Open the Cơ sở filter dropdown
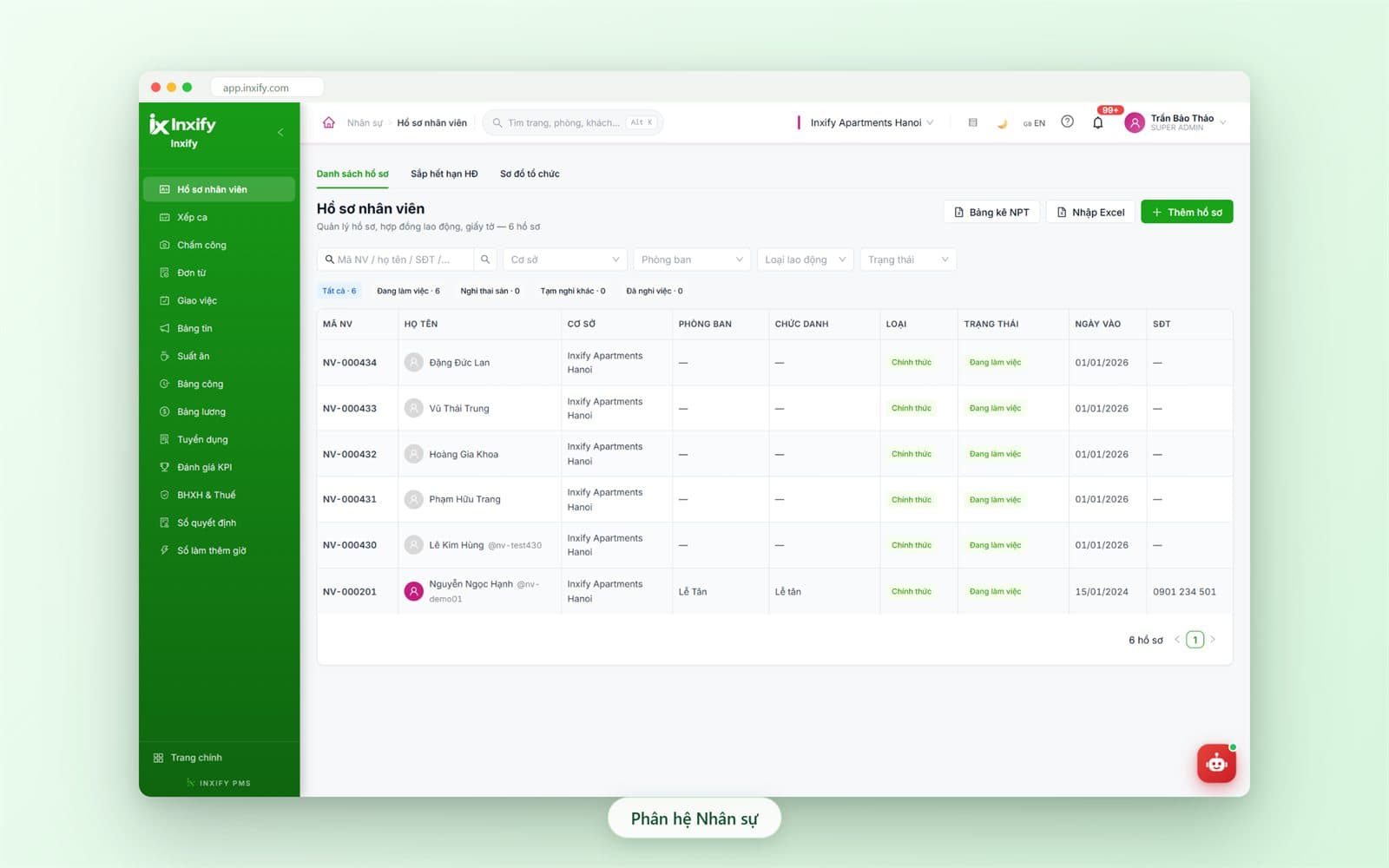Screen dimensions: 1389x868 point(565,260)
